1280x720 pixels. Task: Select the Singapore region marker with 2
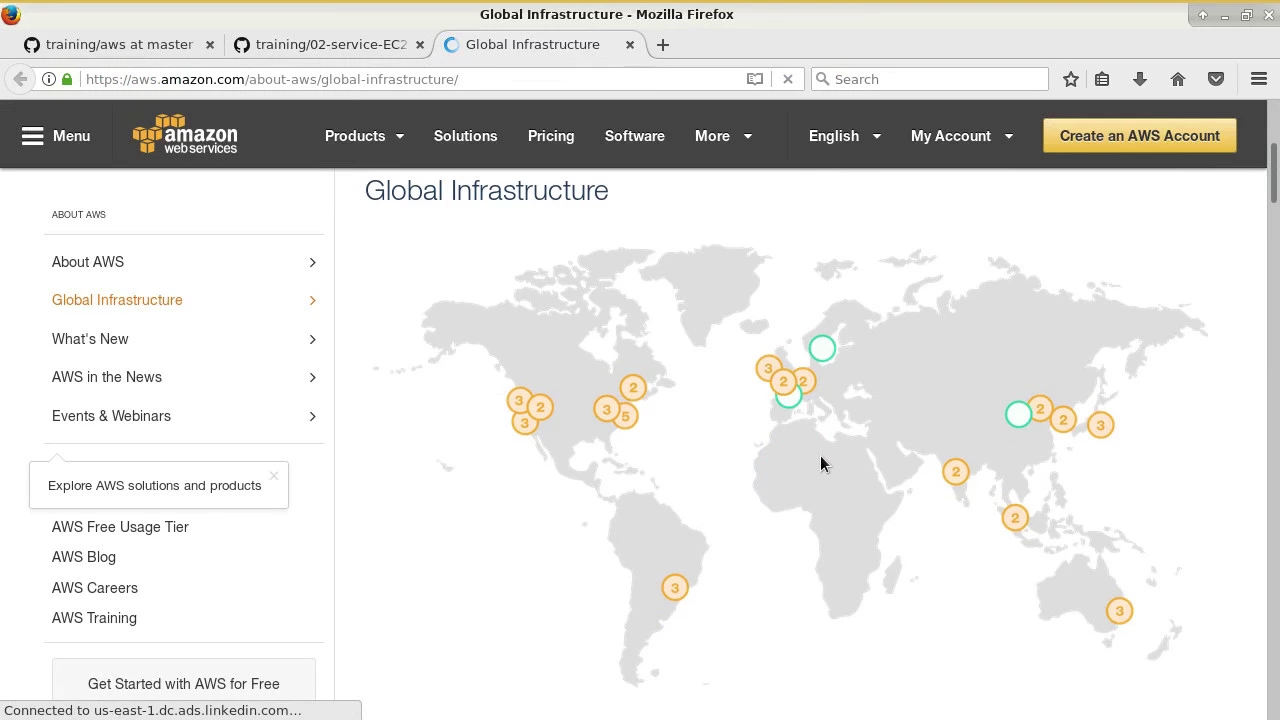tap(1015, 517)
